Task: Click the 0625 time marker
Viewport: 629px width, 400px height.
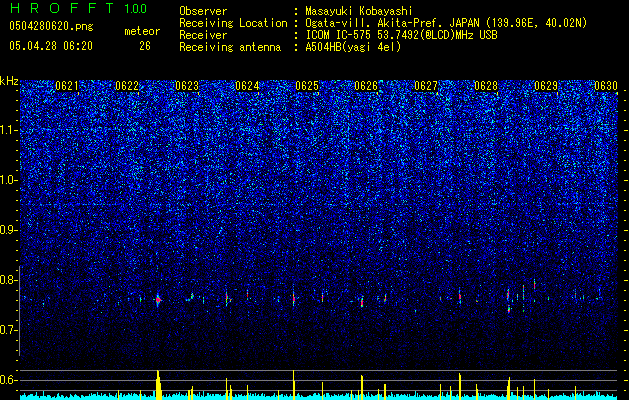Action: point(307,86)
